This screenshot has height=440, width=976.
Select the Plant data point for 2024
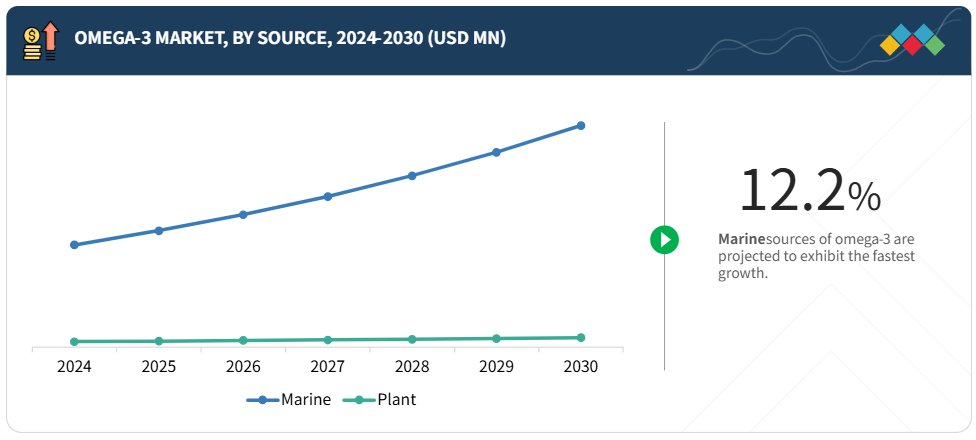[75, 342]
